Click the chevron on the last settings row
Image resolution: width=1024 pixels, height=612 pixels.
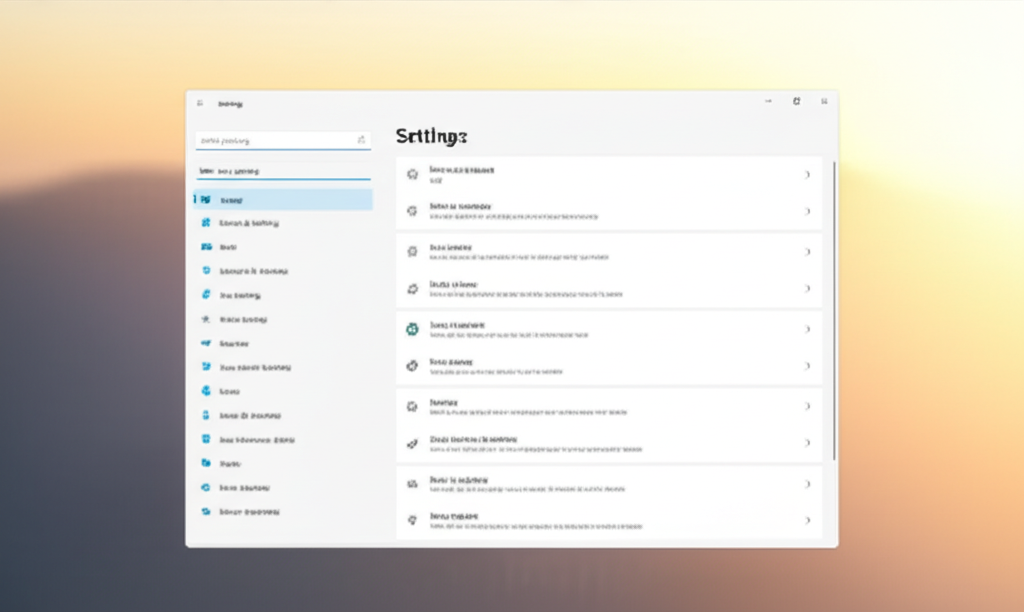click(x=807, y=520)
